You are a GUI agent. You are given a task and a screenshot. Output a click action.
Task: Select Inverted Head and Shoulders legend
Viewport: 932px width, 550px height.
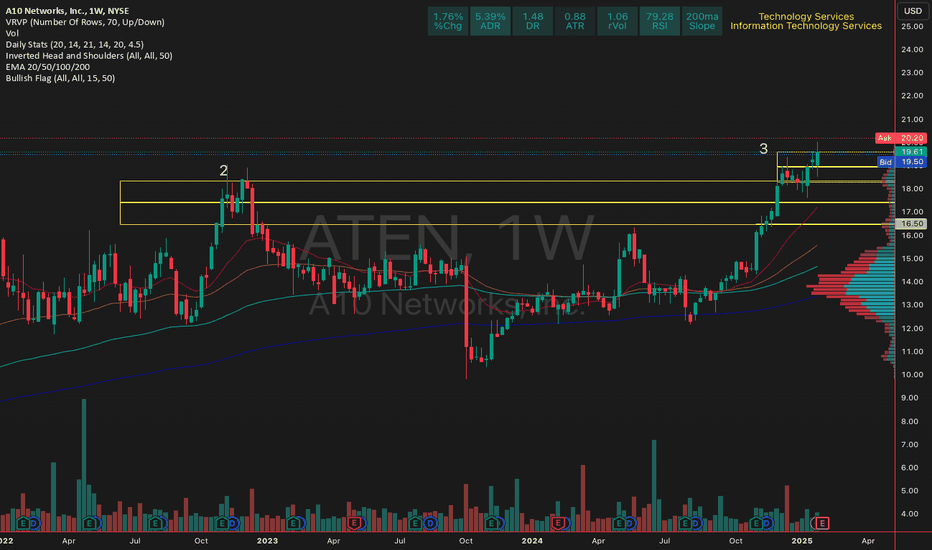click(89, 56)
